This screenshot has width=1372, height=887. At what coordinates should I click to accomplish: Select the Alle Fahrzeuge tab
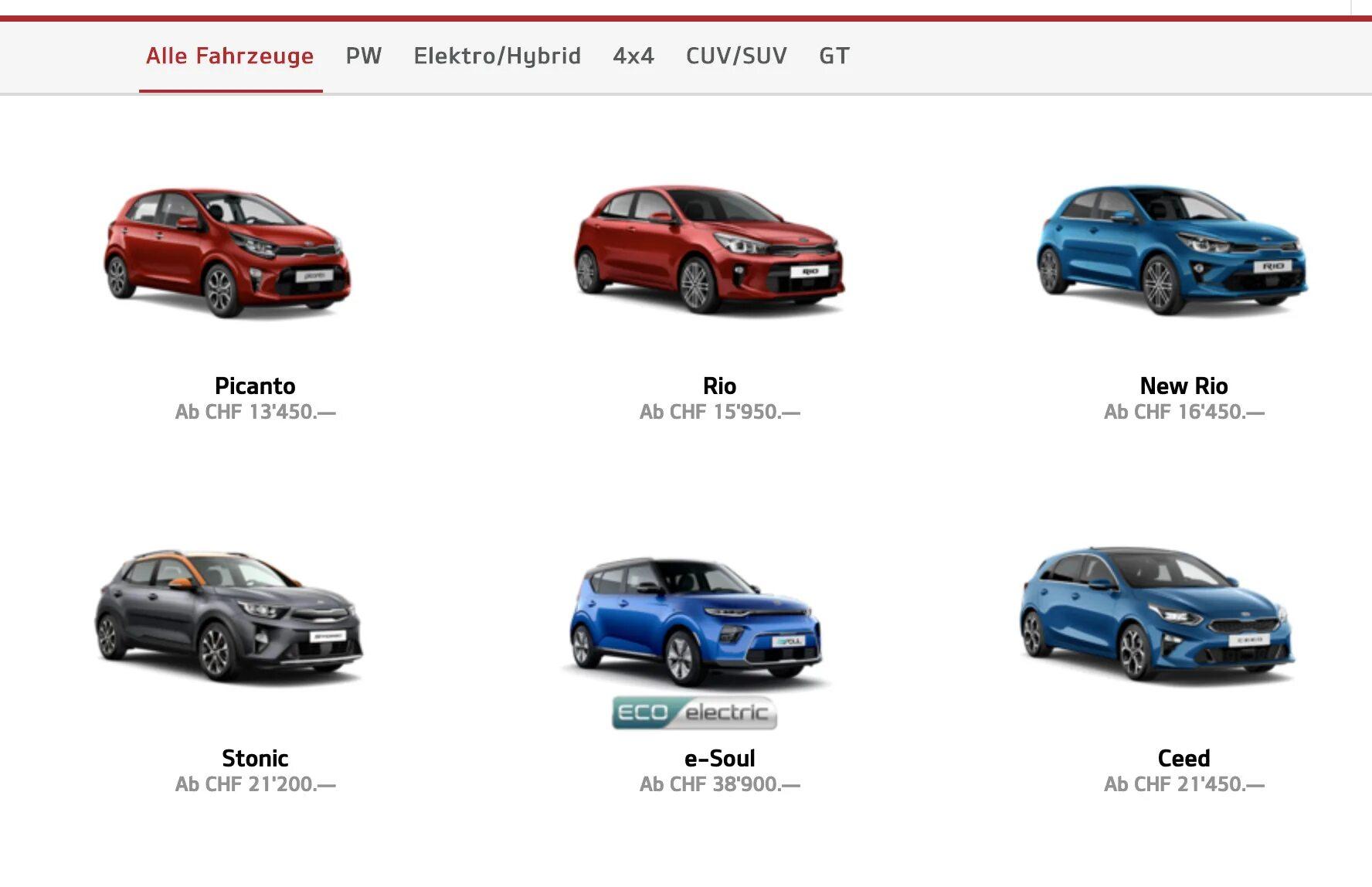tap(229, 56)
